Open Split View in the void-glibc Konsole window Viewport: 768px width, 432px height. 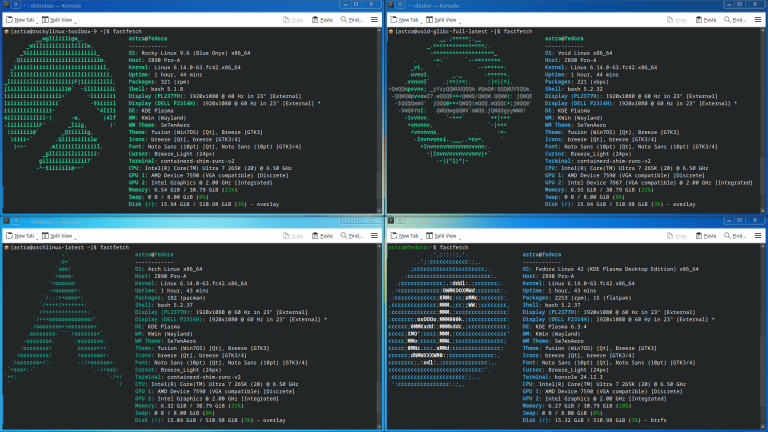tap(441, 20)
